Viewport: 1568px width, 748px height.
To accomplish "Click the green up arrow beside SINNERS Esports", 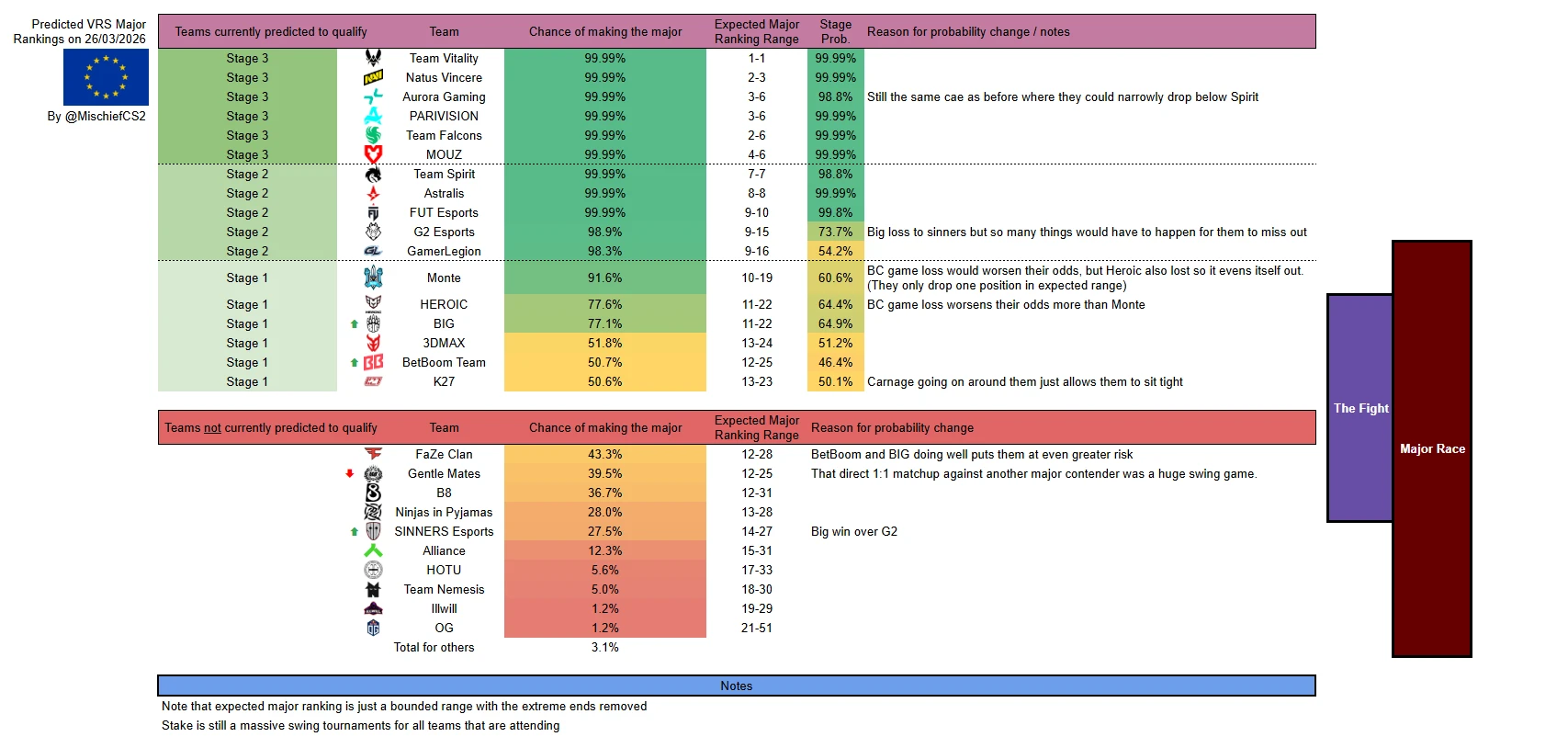I will [355, 531].
